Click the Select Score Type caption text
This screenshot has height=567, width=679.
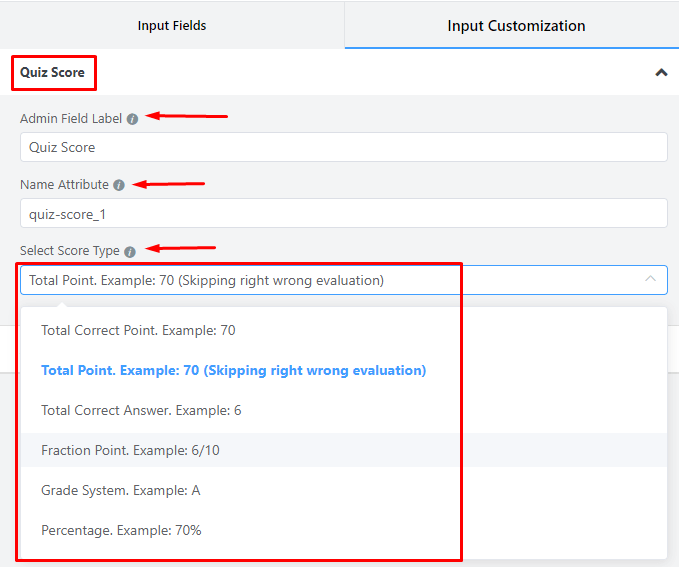[x=70, y=251]
